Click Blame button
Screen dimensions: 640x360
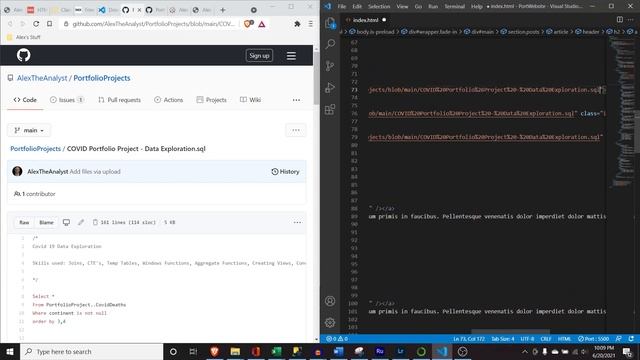[46, 222]
